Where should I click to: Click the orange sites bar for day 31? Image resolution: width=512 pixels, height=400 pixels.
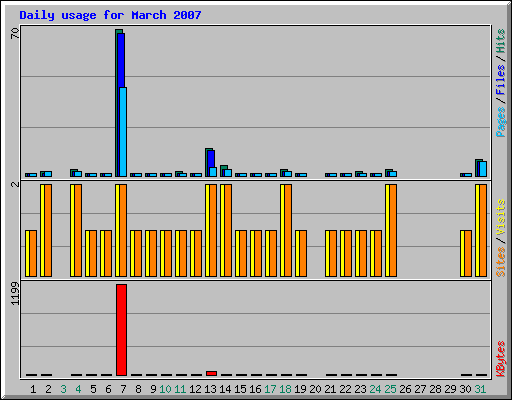click(483, 230)
